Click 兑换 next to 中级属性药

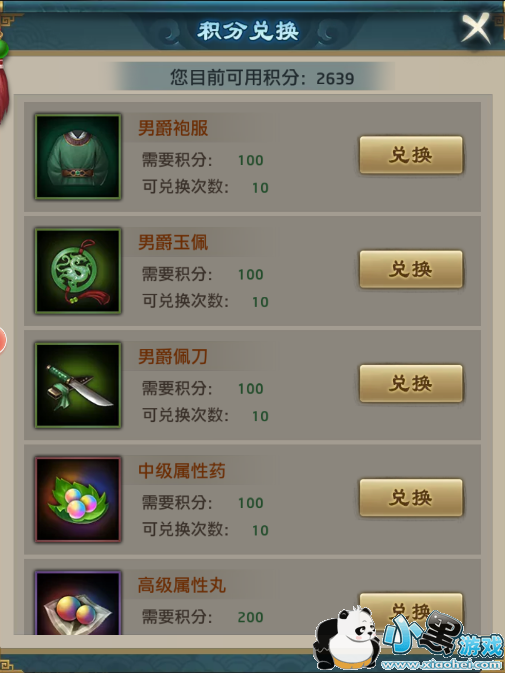coord(411,497)
